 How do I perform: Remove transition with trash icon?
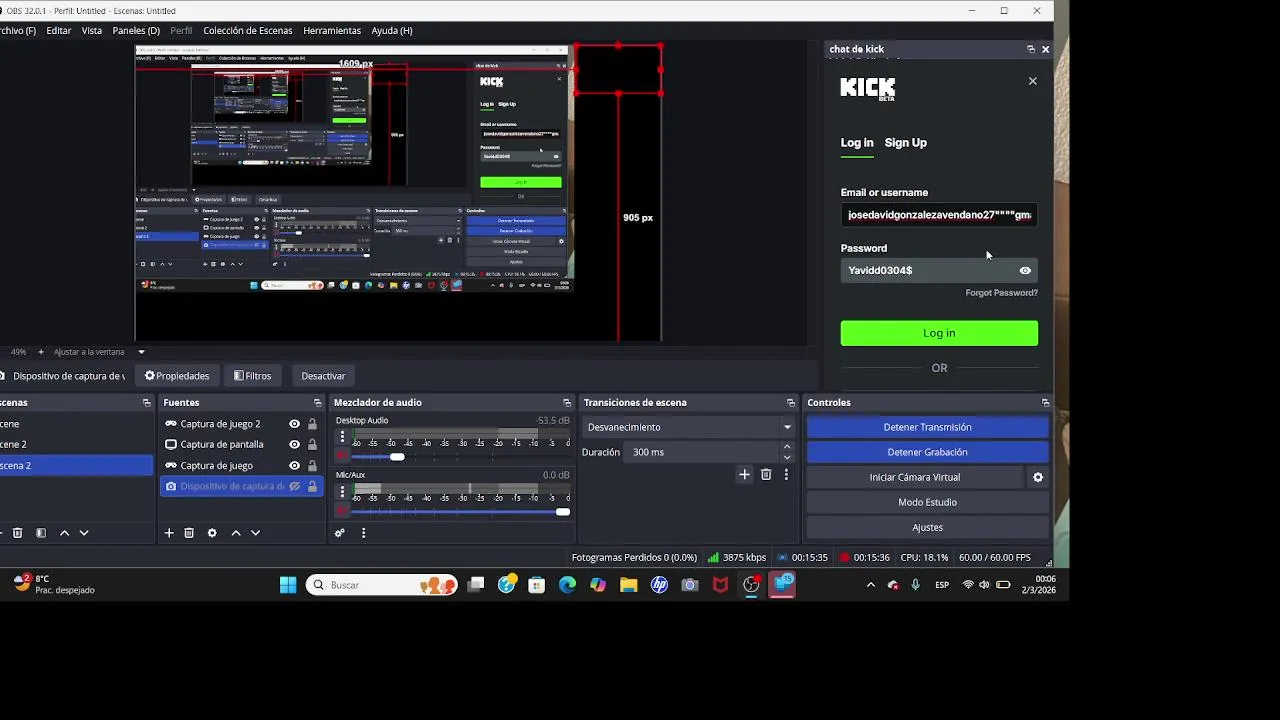click(x=766, y=475)
